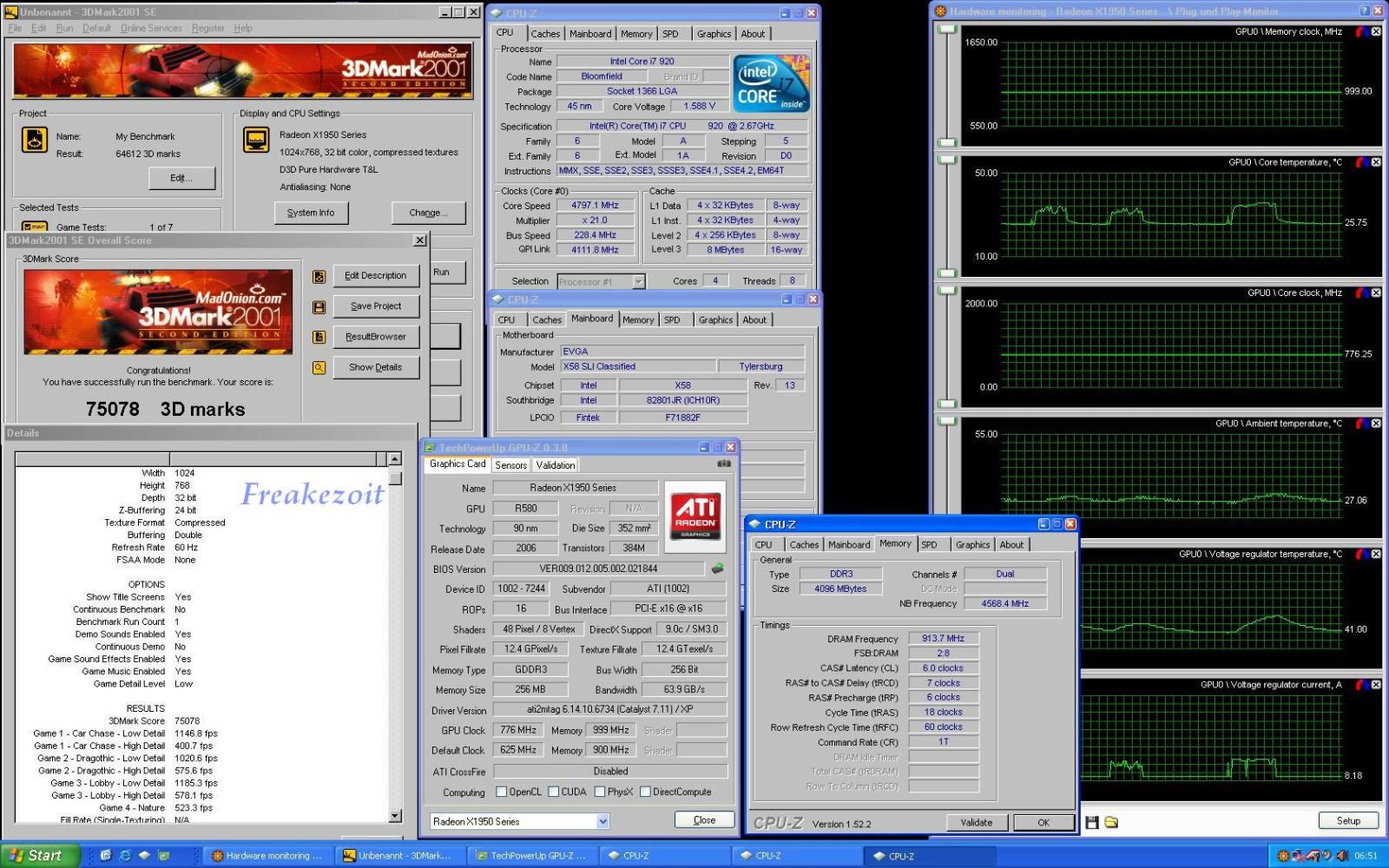Image resolution: width=1389 pixels, height=868 pixels.
Task: Enable the OpenCL checkbox in GPU-Z
Action: point(501,792)
